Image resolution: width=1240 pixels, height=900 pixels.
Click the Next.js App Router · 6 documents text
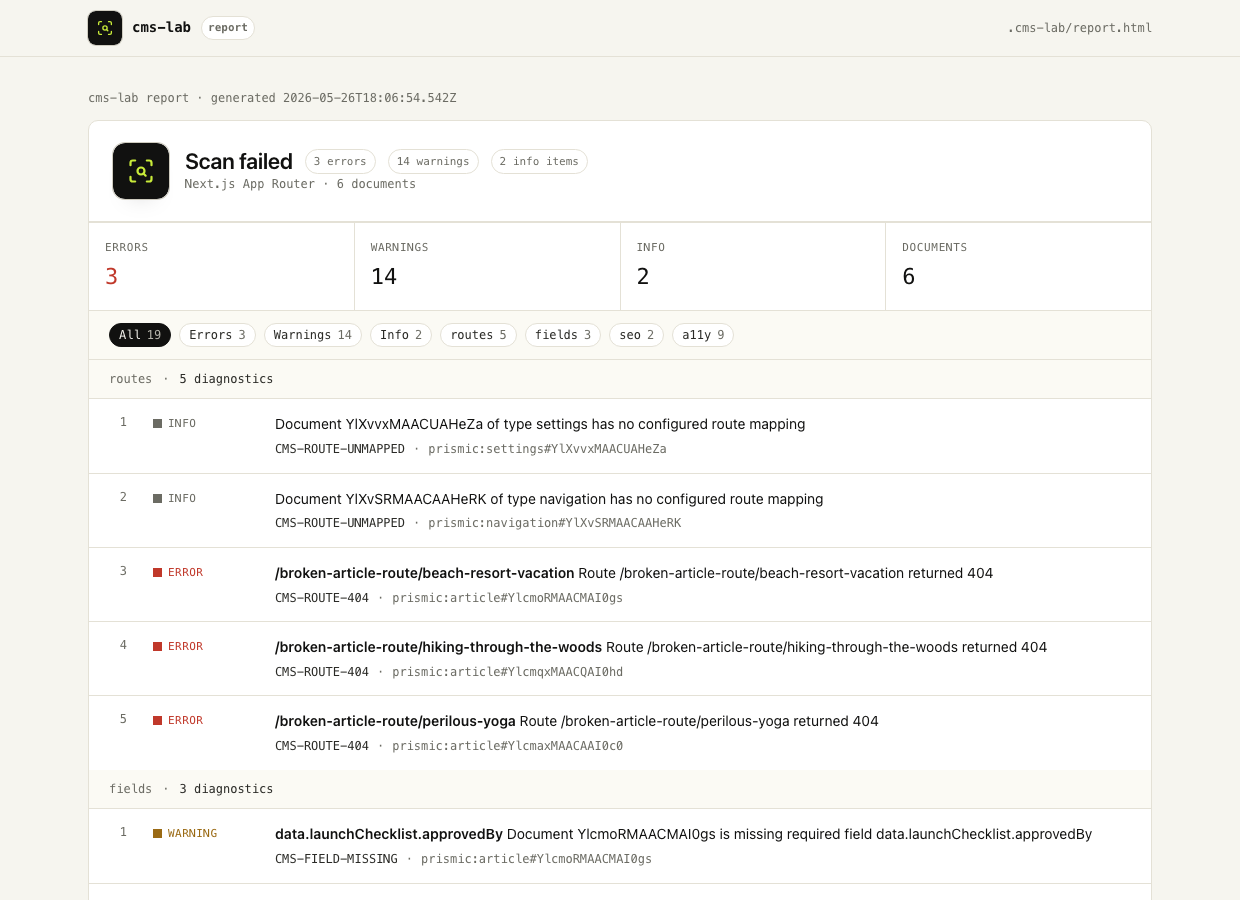(300, 184)
